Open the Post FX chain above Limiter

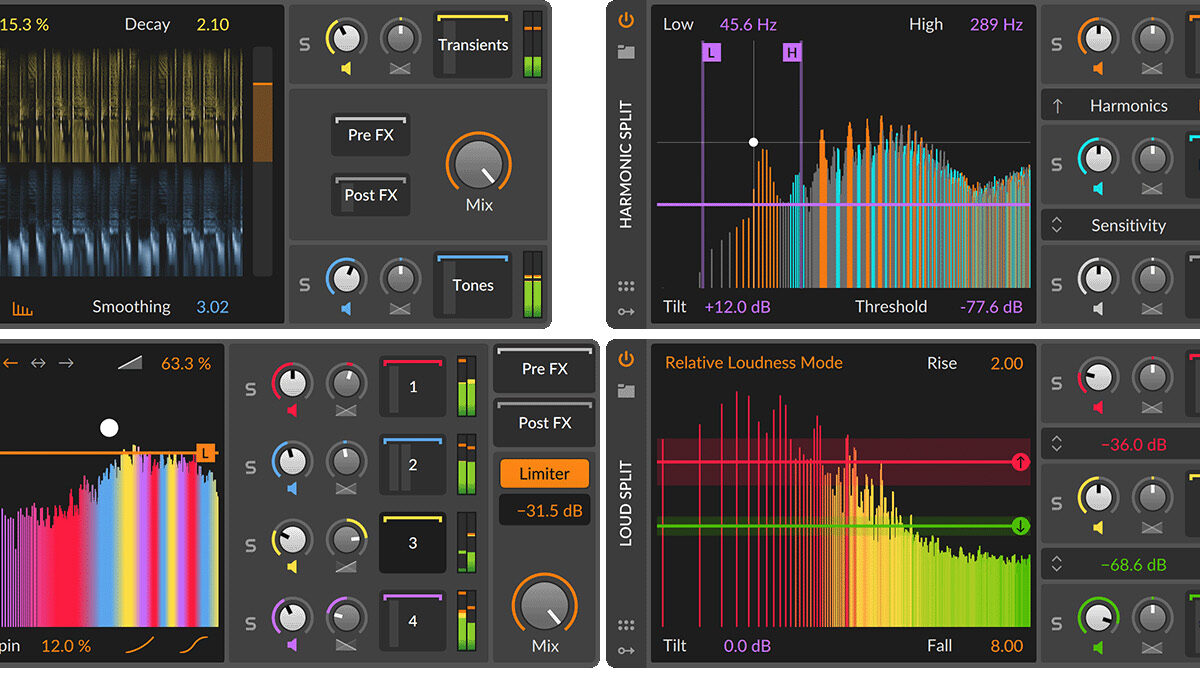(544, 423)
